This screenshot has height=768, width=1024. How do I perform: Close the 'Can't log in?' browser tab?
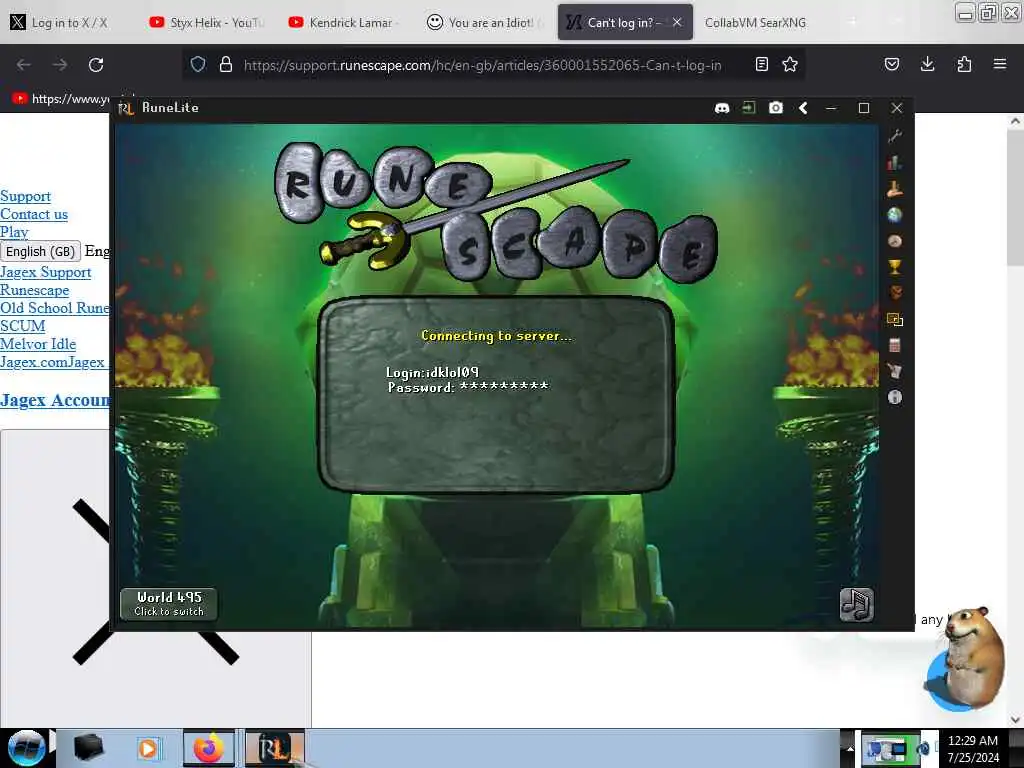pyautogui.click(x=677, y=22)
